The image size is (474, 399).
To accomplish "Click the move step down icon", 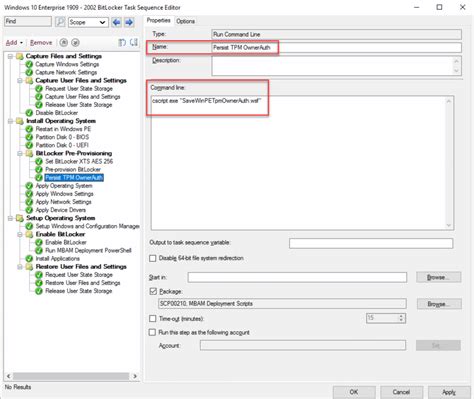I will coord(76,42).
